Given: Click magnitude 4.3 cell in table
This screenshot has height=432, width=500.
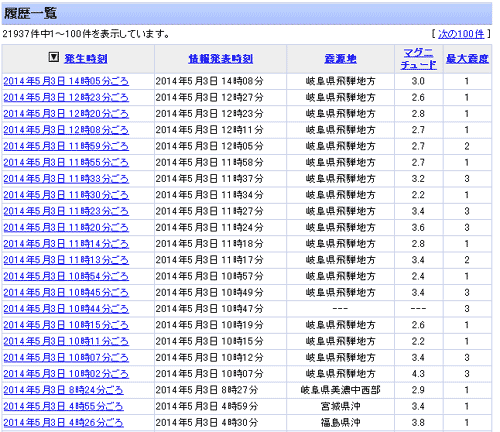Looking at the screenshot, I should 418,374.
